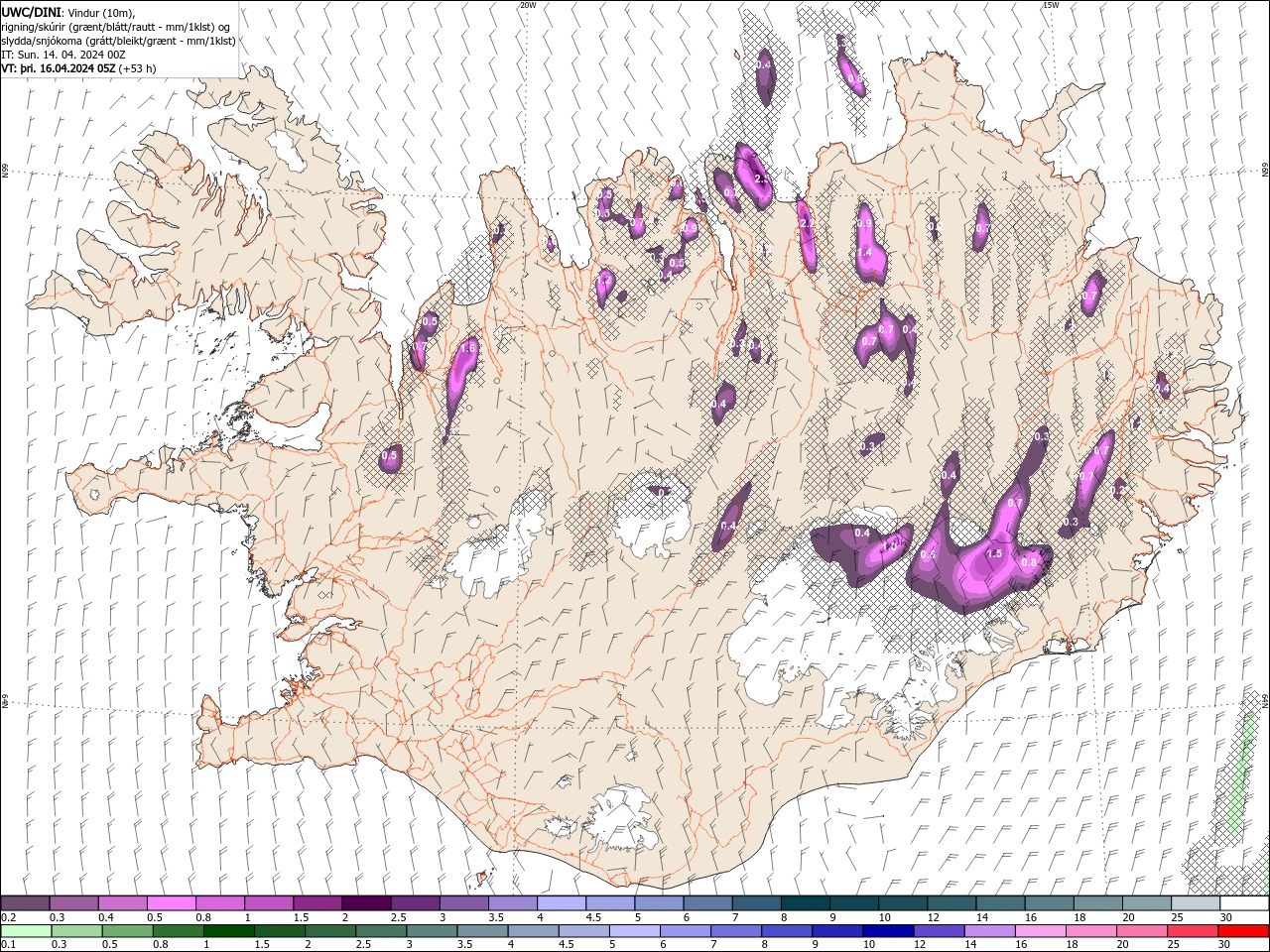Select snow legend swatch between 0.4 and 0.5
The width and height of the screenshot is (1270, 952).
[122, 903]
